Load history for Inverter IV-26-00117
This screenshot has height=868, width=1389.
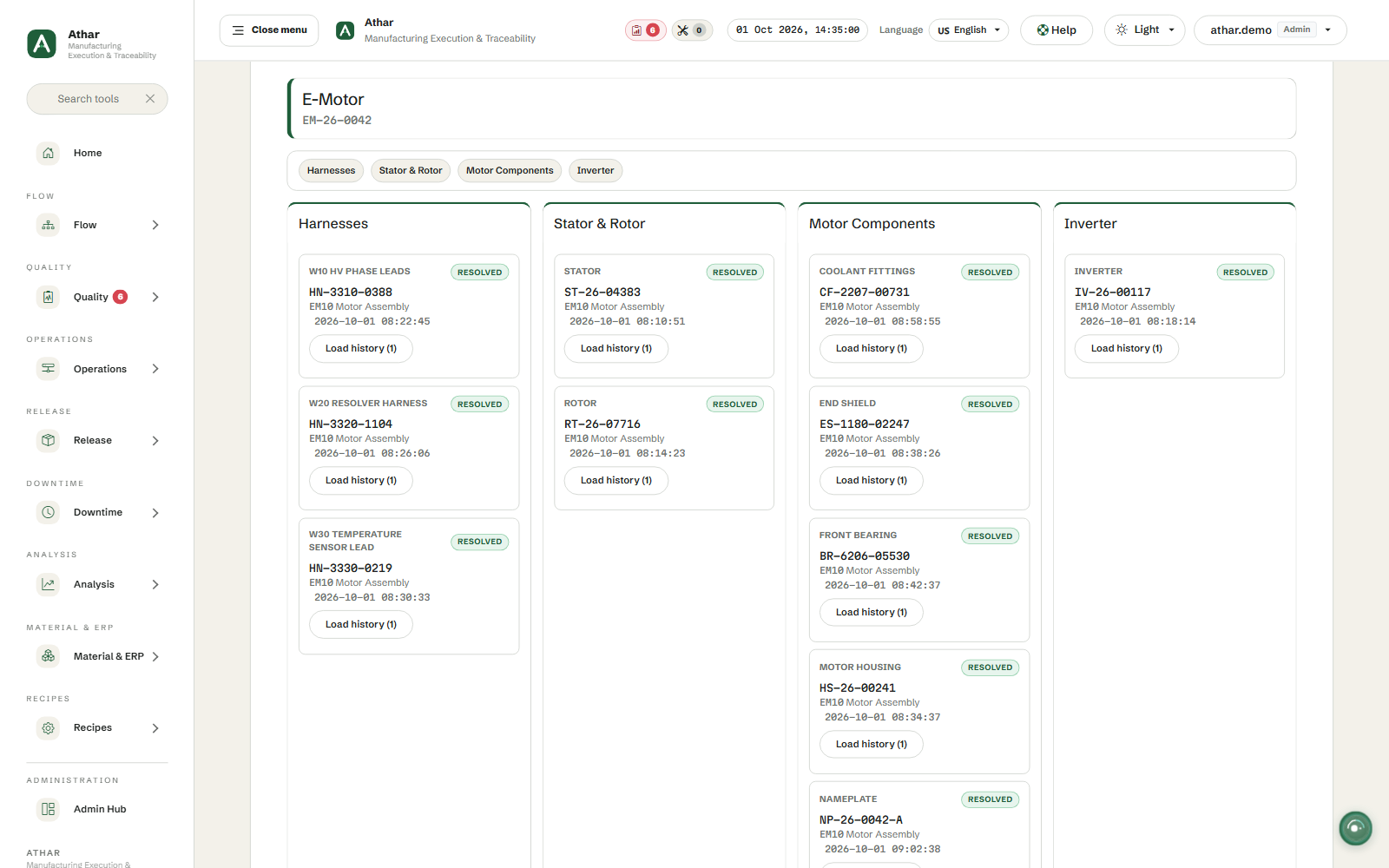point(1127,349)
